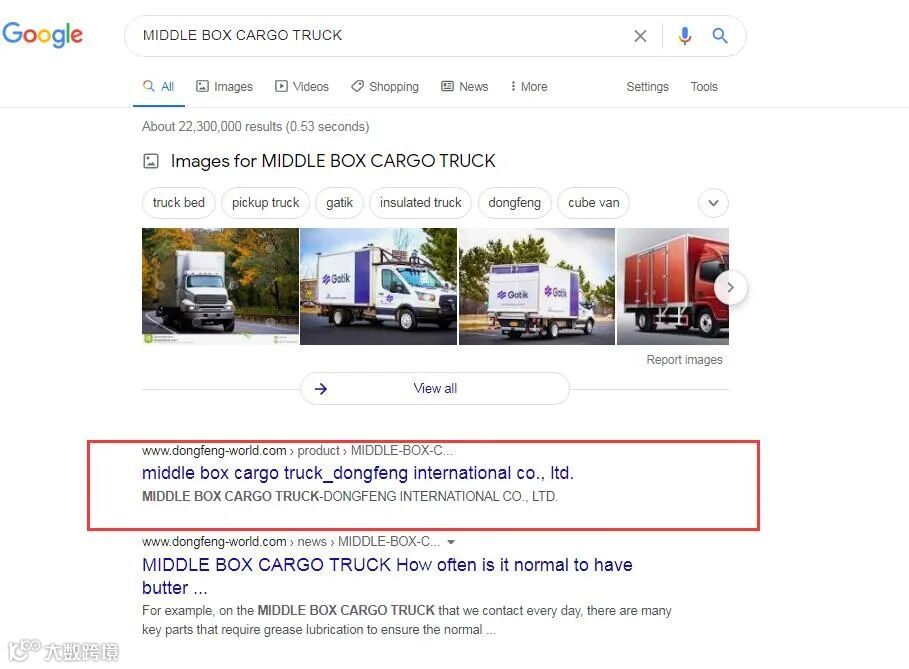
Task: Clear the search box with X icon
Action: point(640,36)
